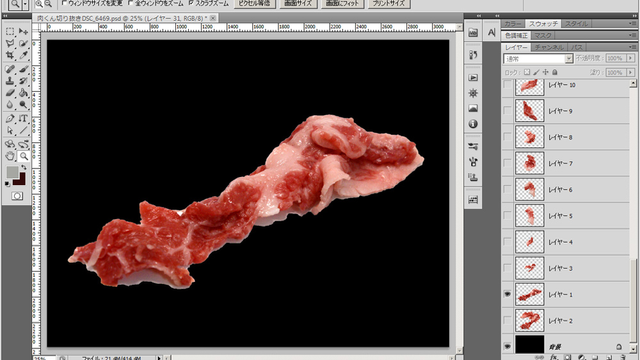Select the Rectangular Marquee tool
Viewport: 640px width, 360px height.
pyautogui.click(x=10, y=31)
